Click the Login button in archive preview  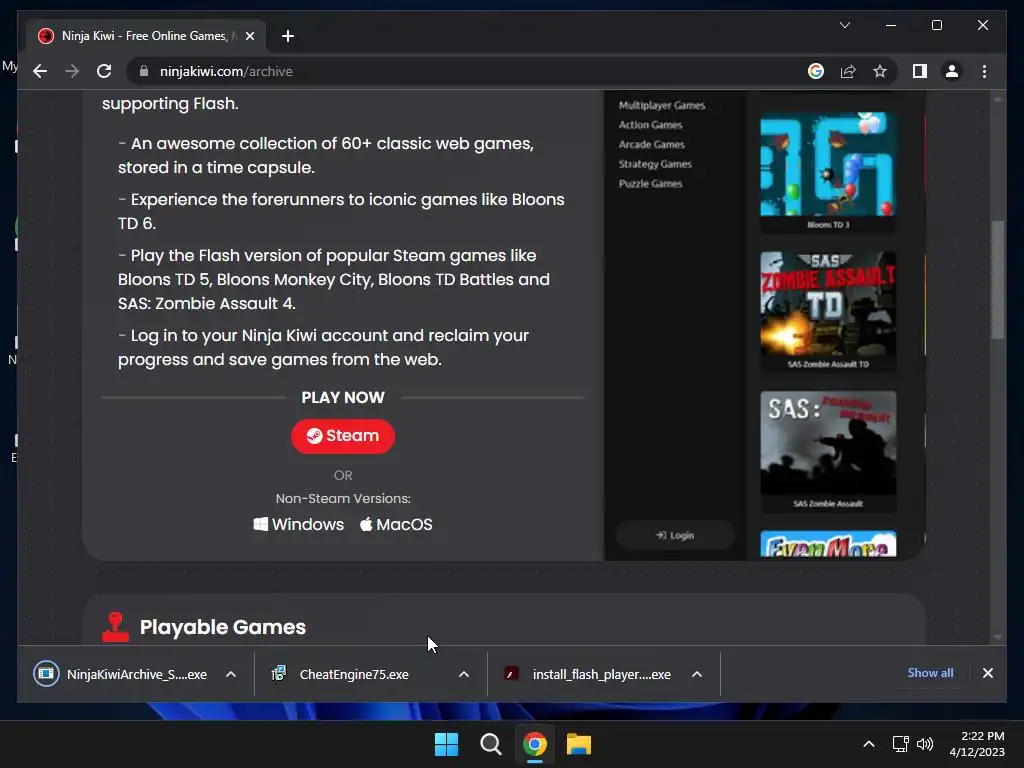coord(675,535)
